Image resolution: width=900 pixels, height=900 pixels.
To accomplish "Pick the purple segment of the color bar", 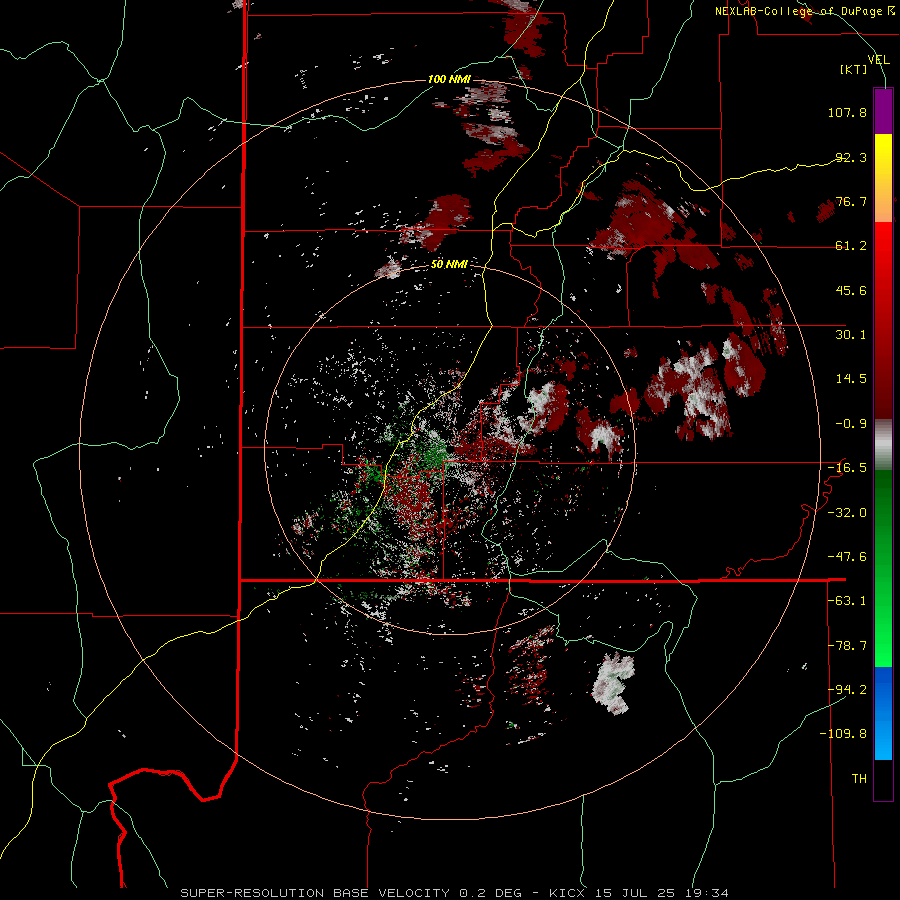I will tap(883, 111).
